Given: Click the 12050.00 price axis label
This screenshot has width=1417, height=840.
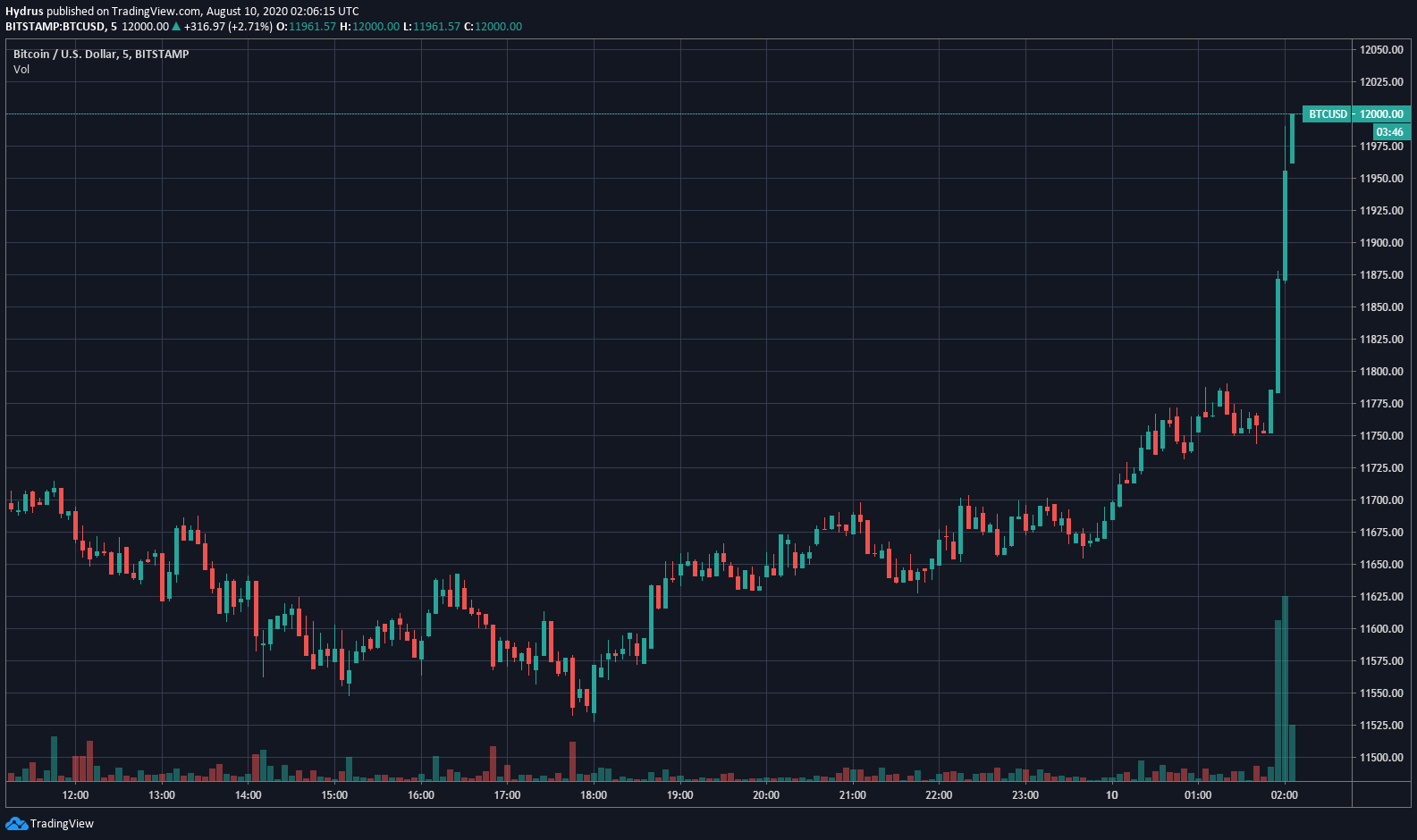Looking at the screenshot, I should (x=1381, y=50).
